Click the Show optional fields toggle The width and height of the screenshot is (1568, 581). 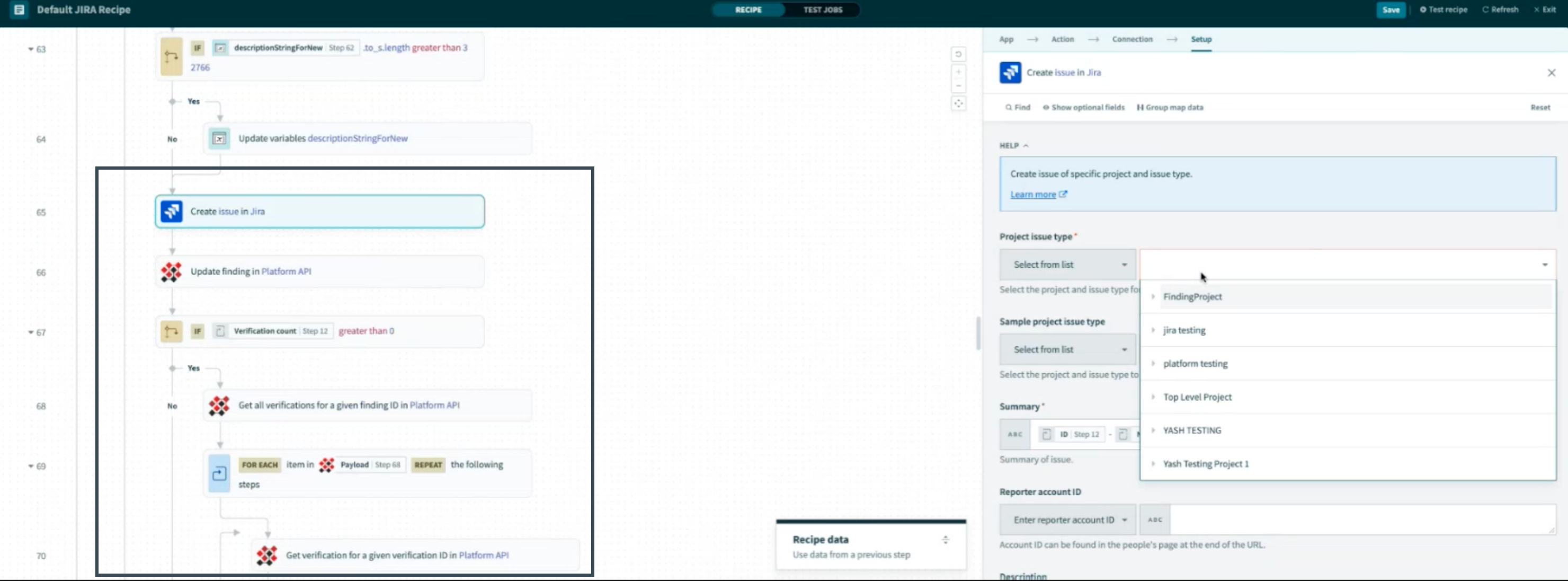coord(1083,107)
